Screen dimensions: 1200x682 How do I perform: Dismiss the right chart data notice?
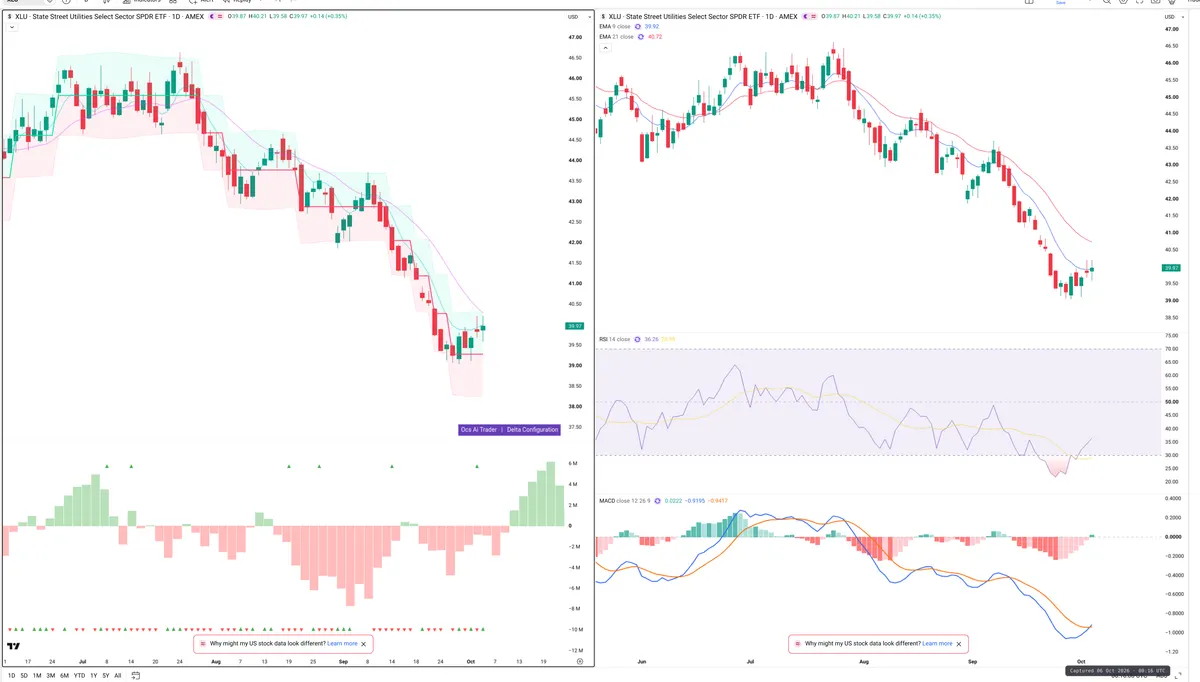click(960, 644)
